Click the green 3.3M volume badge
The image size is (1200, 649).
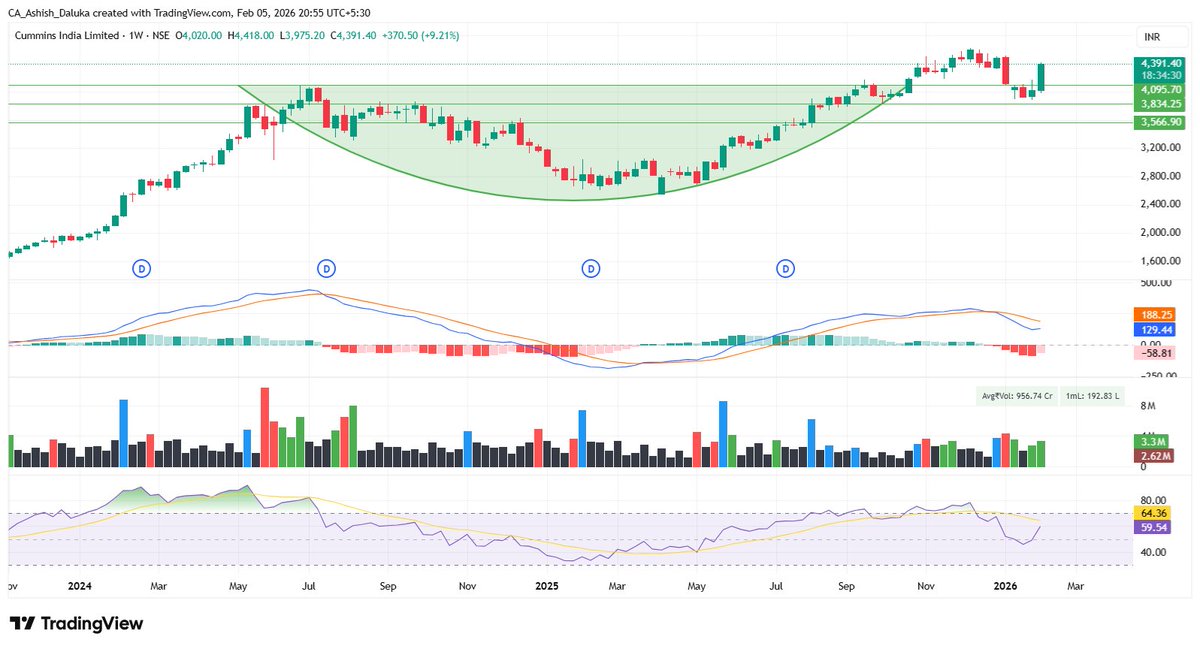pyautogui.click(x=1150, y=440)
